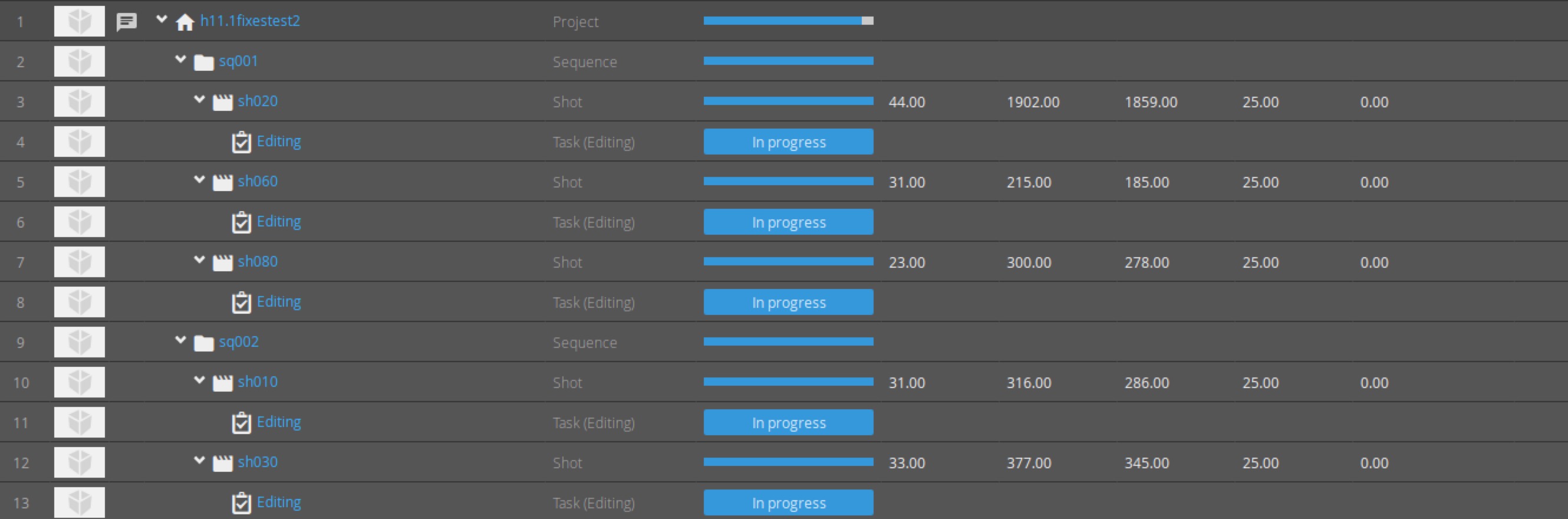Image resolution: width=1568 pixels, height=519 pixels.
Task: Change In progress status for sh020 Editing
Action: click(x=788, y=142)
